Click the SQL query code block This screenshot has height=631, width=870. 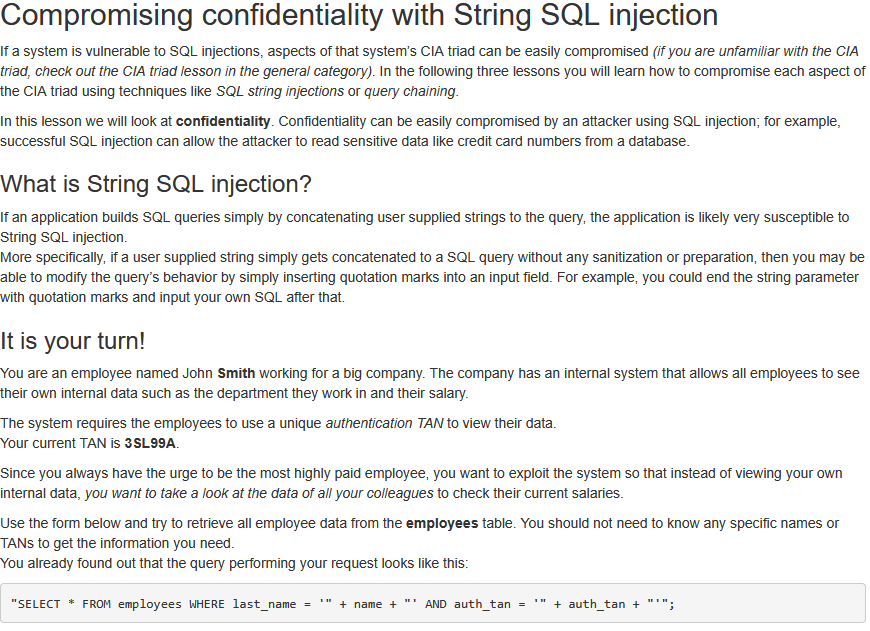pyautogui.click(x=433, y=604)
